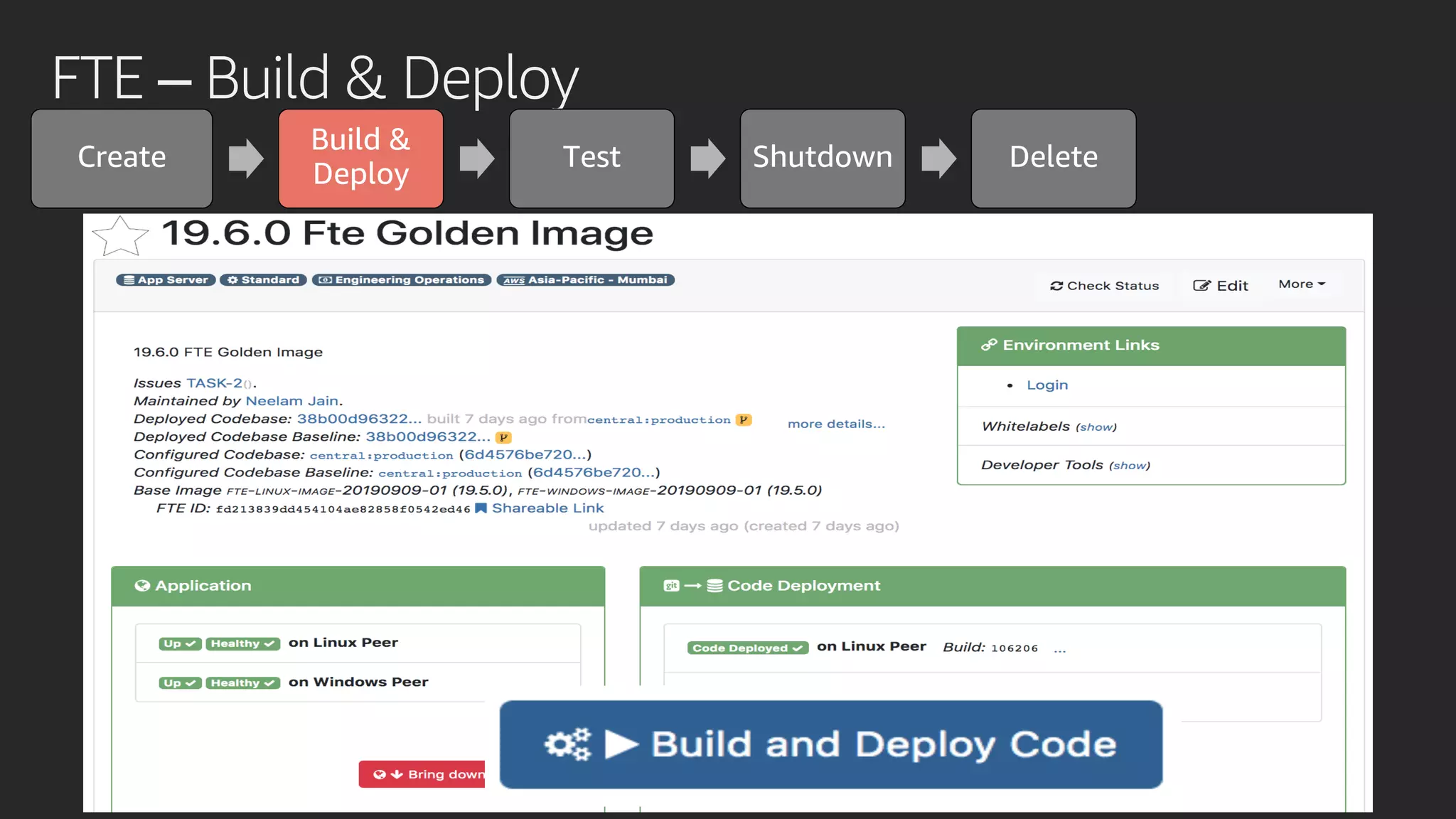Open Deployed Codebase Baseline 38b00d96322 link
The width and height of the screenshot is (1456, 819).
428,437
